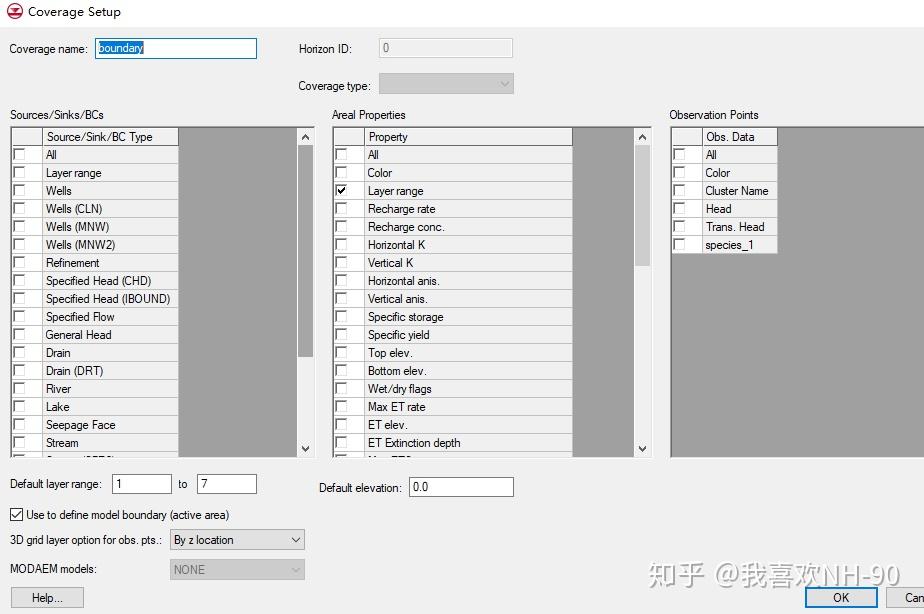Uncheck the Layer range areal property
The height and width of the screenshot is (614, 924).
[x=341, y=190]
